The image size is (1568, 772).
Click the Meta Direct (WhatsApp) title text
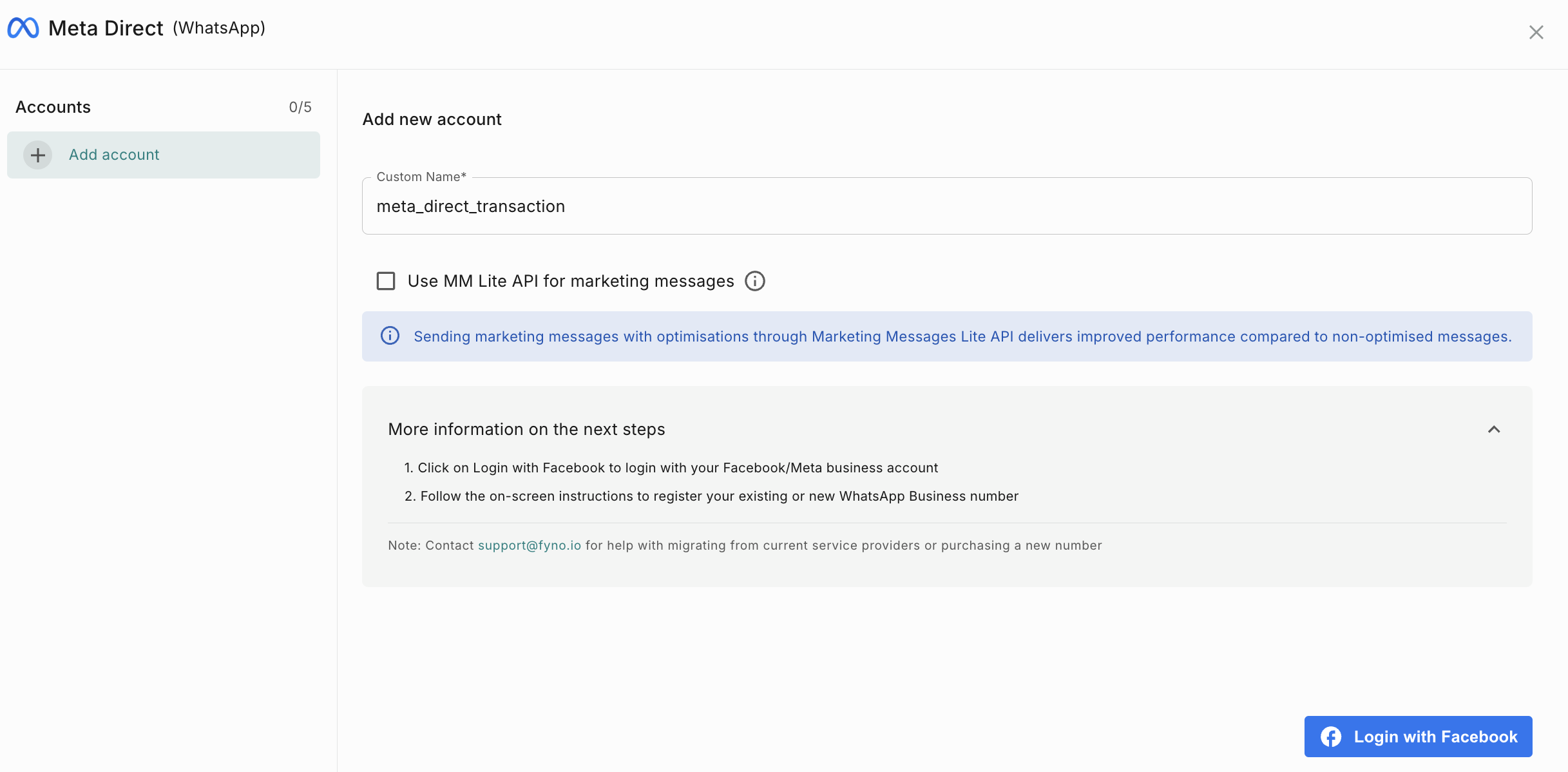coord(157,28)
